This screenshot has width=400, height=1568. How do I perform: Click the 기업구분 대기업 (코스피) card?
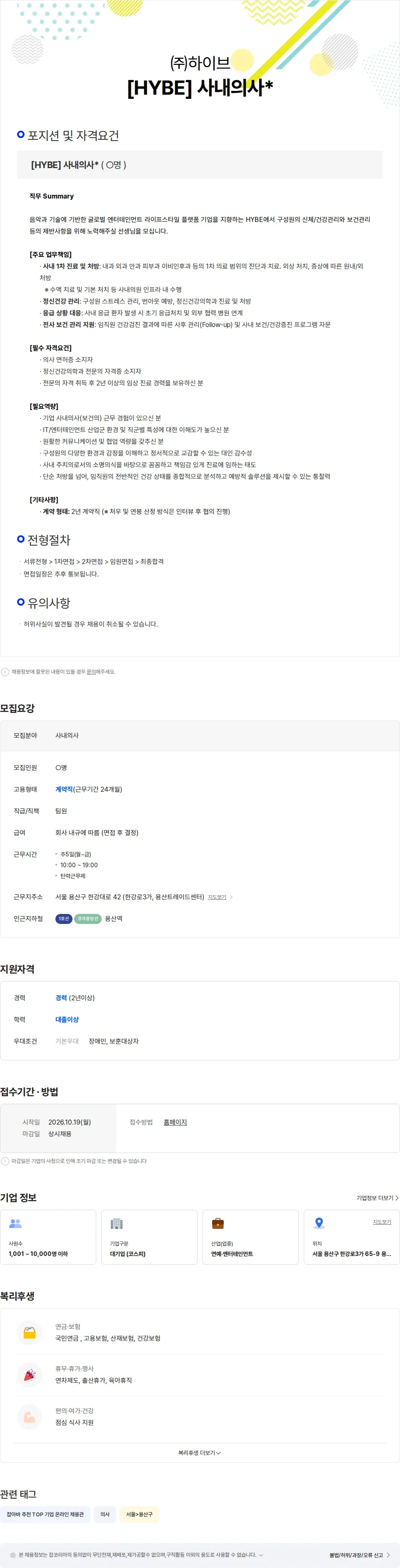pos(149,1238)
